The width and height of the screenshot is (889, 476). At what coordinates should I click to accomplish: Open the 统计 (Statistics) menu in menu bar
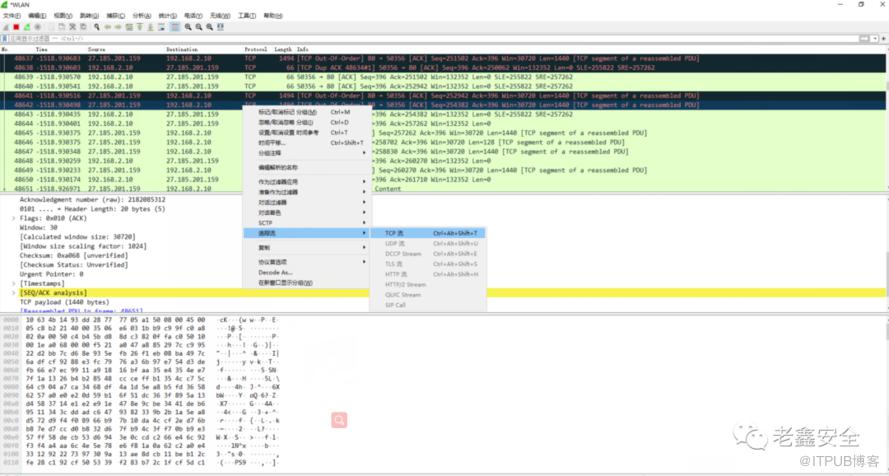coord(166,16)
